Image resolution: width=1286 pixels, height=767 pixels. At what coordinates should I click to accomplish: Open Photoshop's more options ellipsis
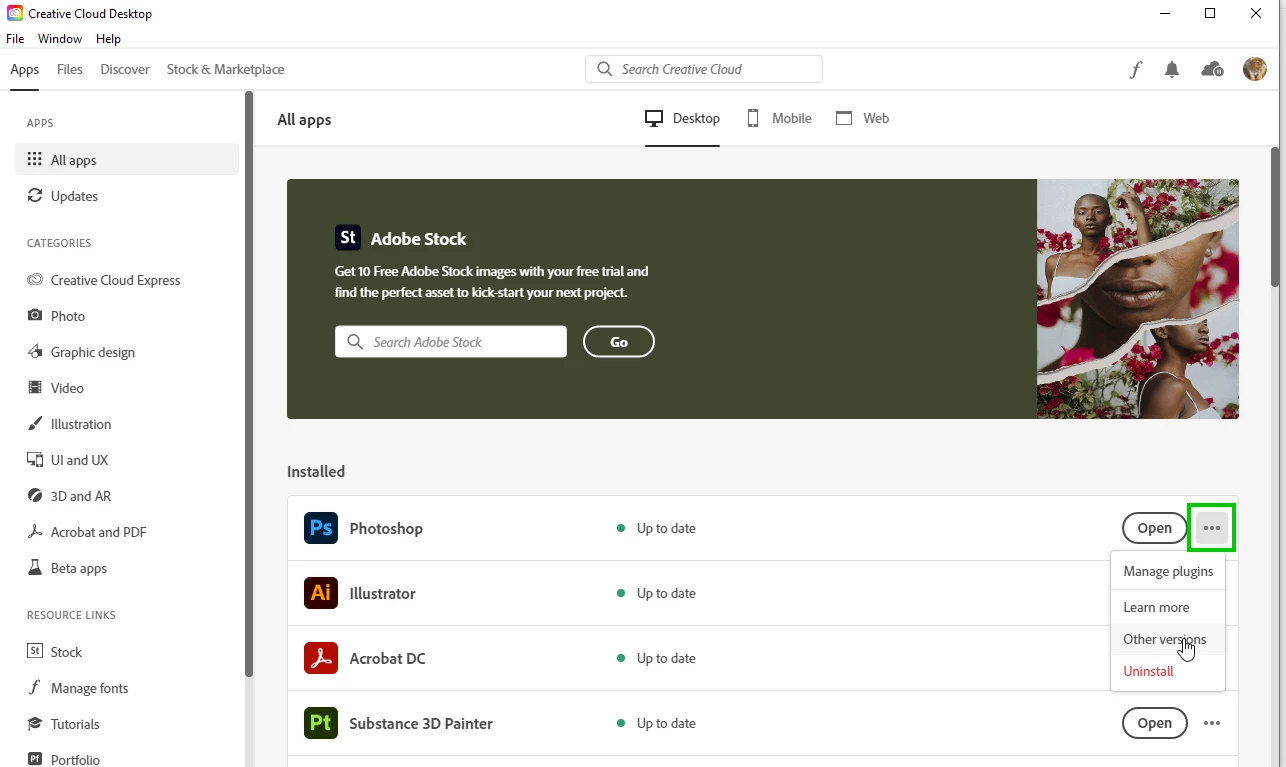[x=1212, y=528]
